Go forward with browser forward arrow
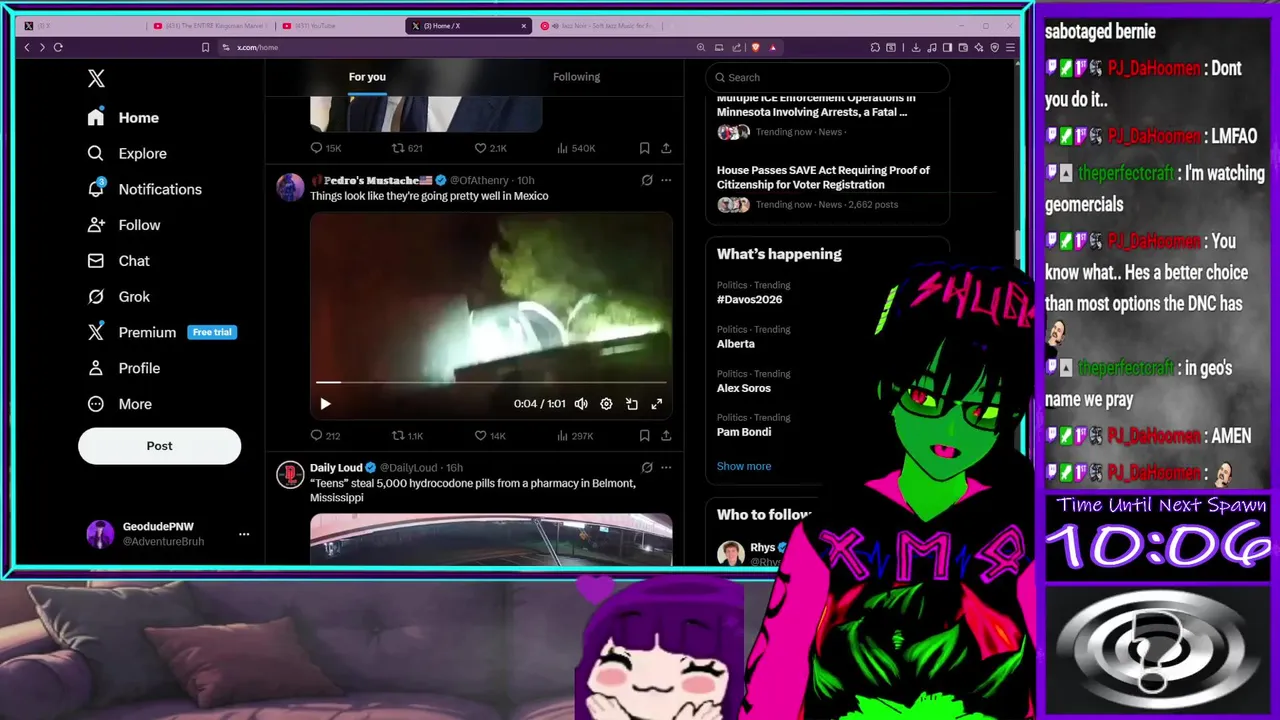The image size is (1280, 720). click(x=41, y=47)
